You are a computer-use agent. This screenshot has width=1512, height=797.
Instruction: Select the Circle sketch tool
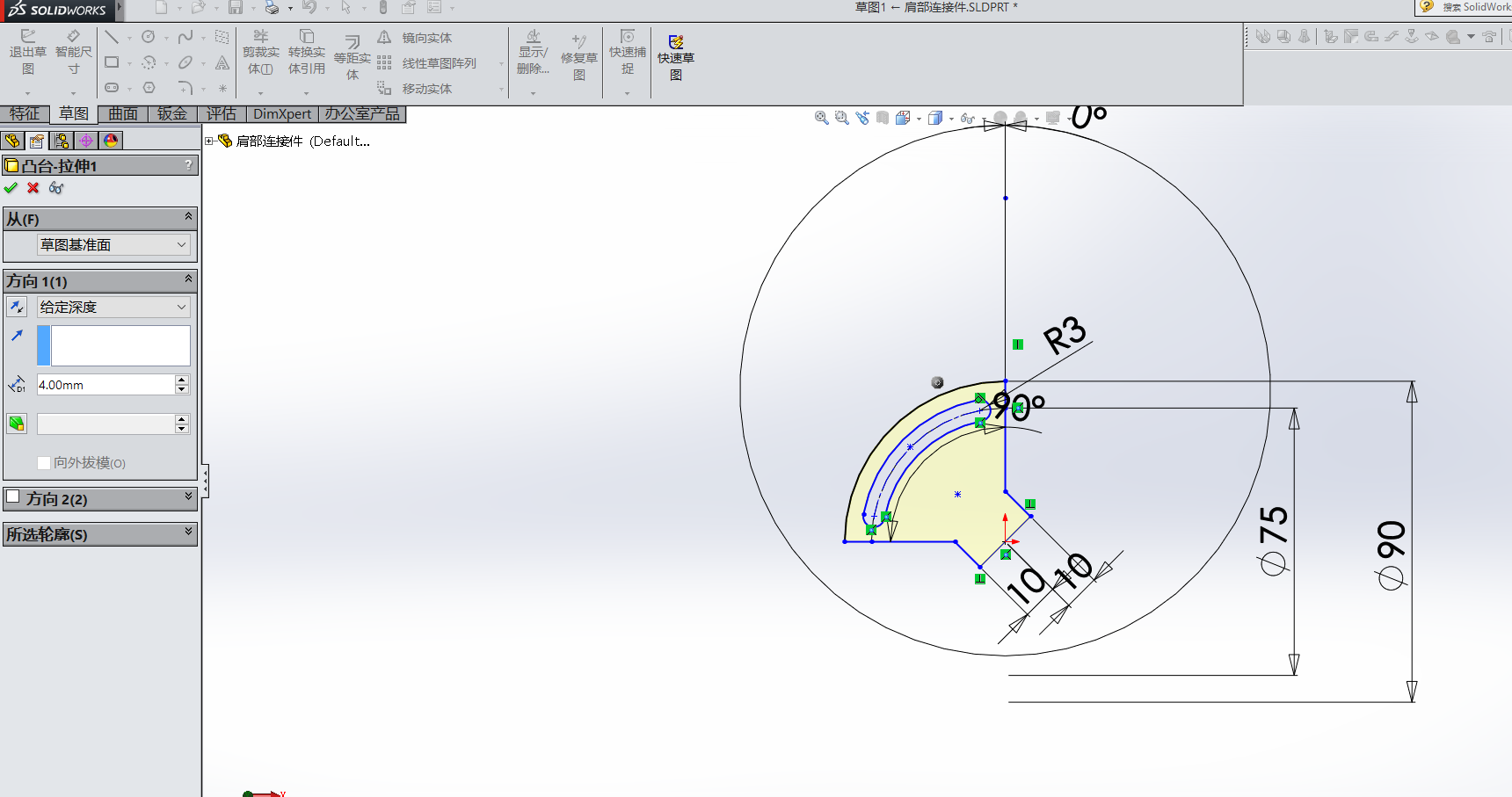pos(149,37)
